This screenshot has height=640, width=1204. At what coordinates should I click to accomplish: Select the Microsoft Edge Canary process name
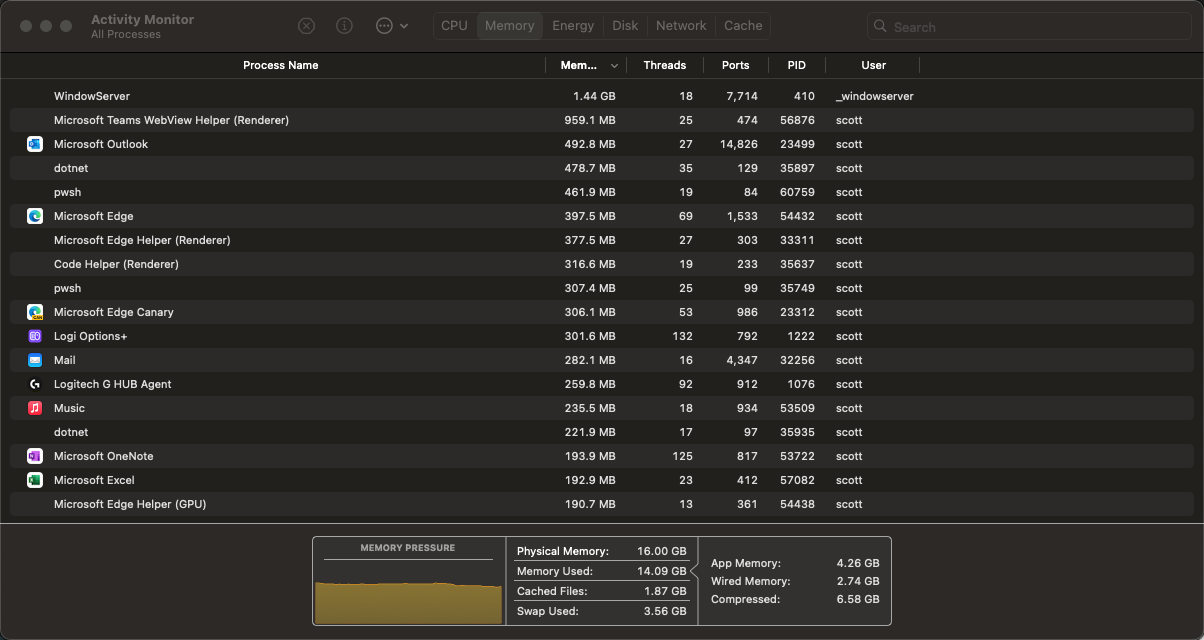[114, 312]
